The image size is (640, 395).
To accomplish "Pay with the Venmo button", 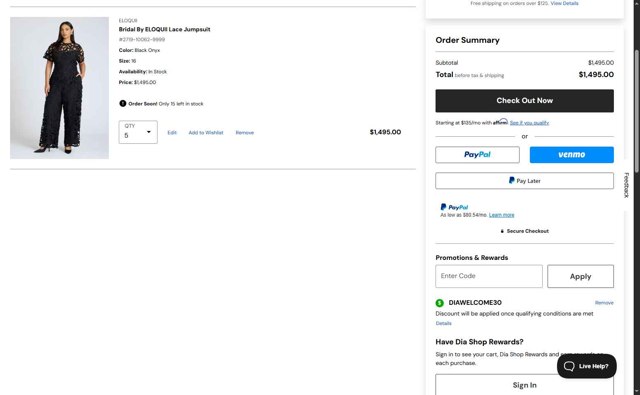I will (x=571, y=155).
